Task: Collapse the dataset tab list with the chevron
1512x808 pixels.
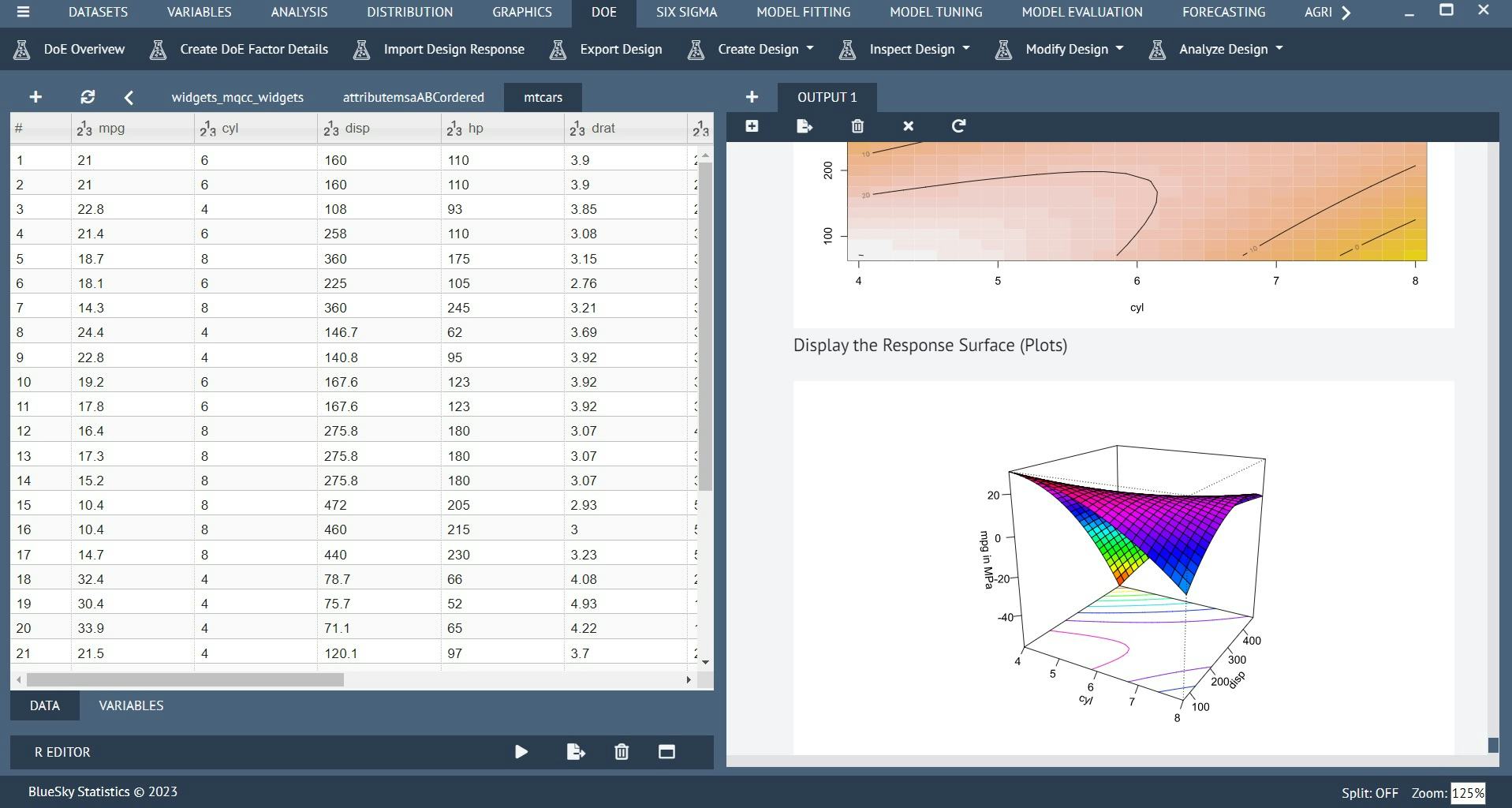Action: 128,96
